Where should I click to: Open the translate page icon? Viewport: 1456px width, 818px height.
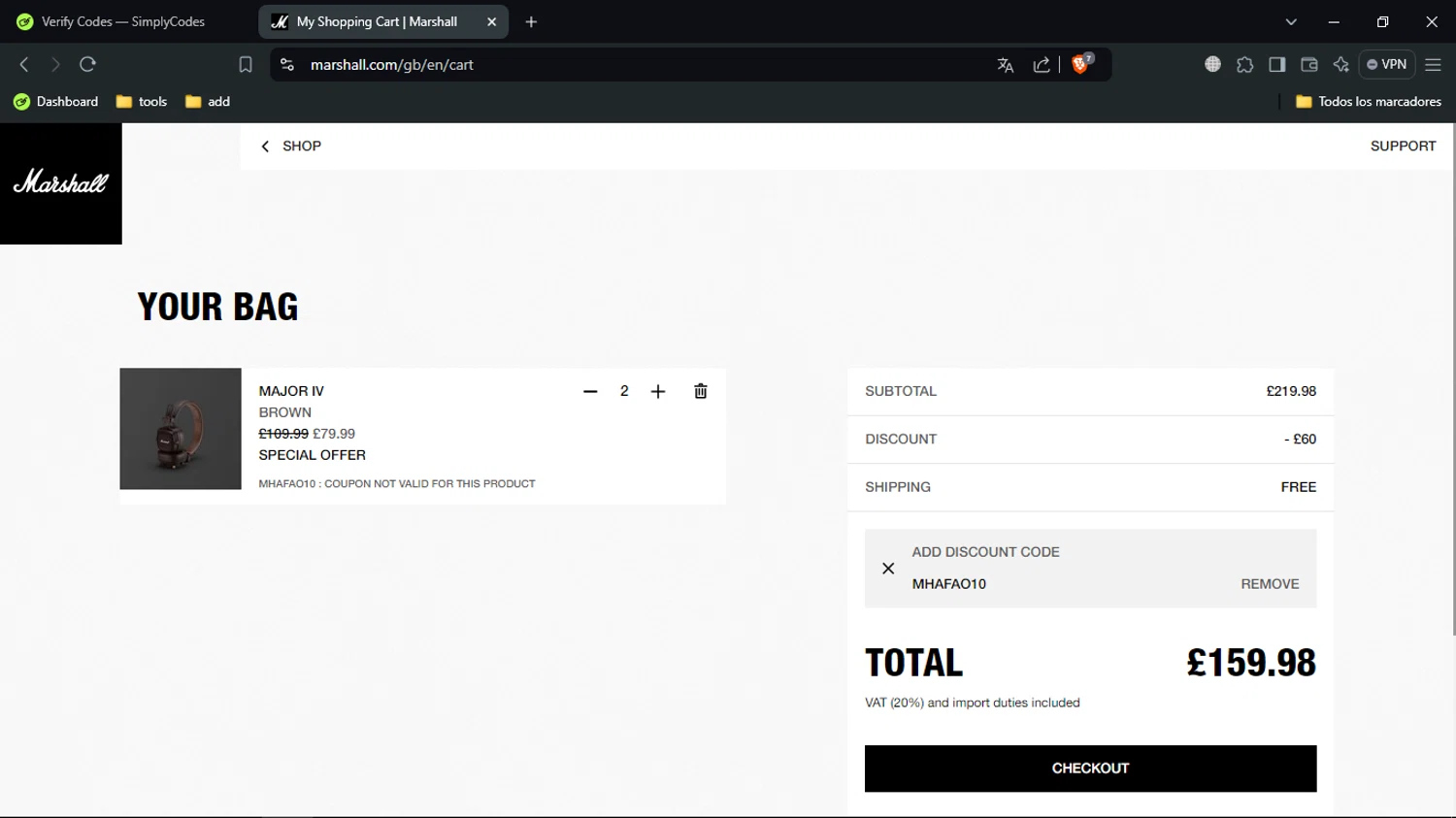tap(1006, 65)
